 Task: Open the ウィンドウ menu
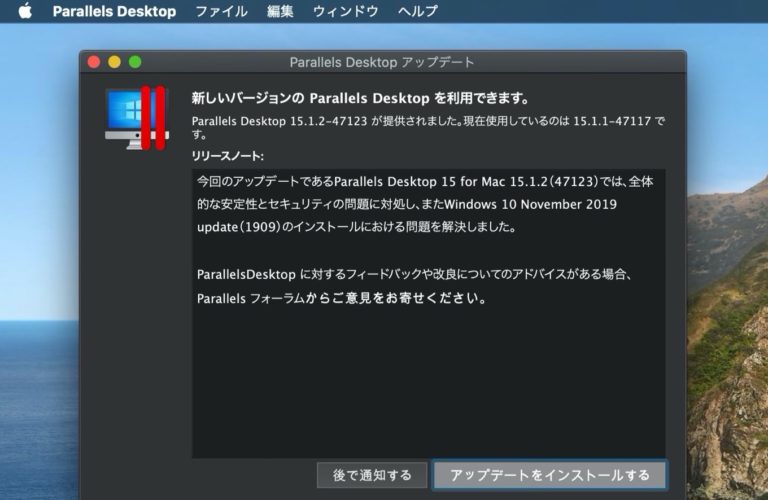345,12
